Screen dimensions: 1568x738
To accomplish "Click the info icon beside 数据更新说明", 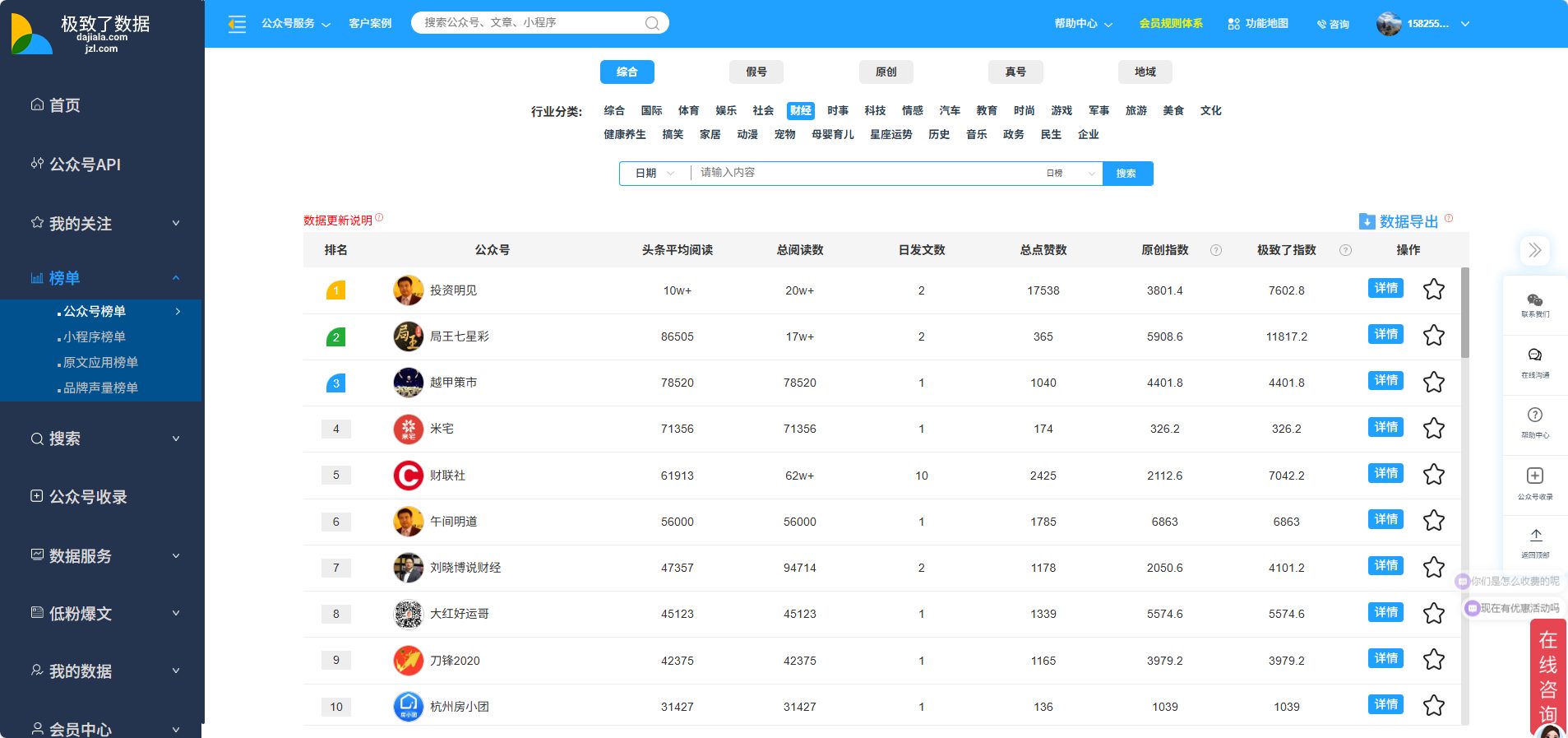I will [x=379, y=218].
